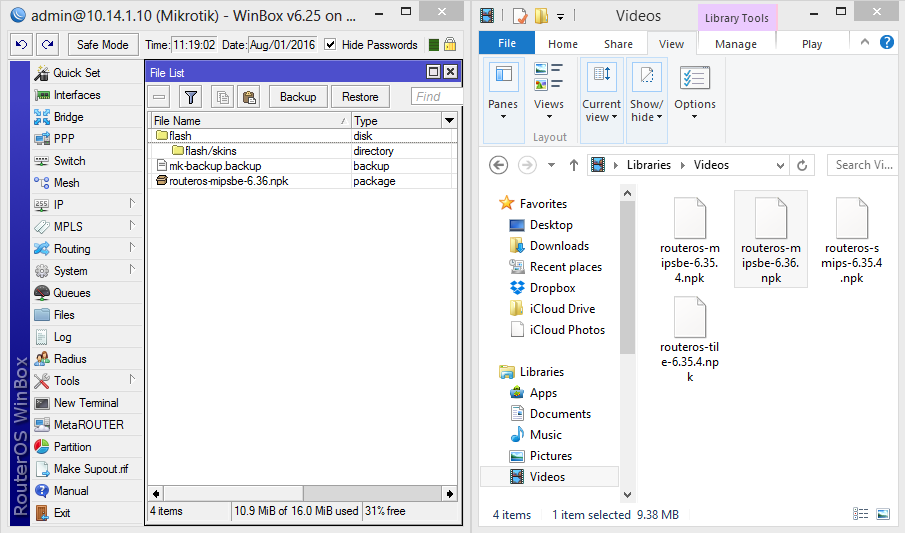Expand the MPLS submenu

click(x=132, y=225)
